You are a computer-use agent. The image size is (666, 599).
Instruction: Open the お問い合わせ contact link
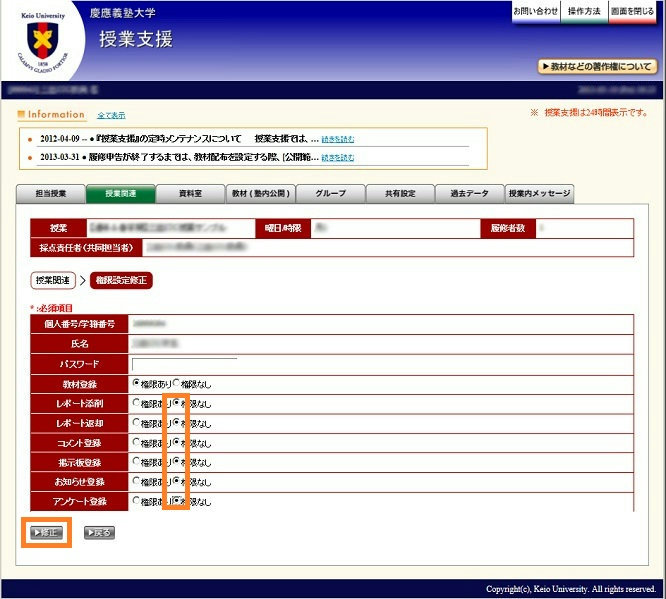535,11
